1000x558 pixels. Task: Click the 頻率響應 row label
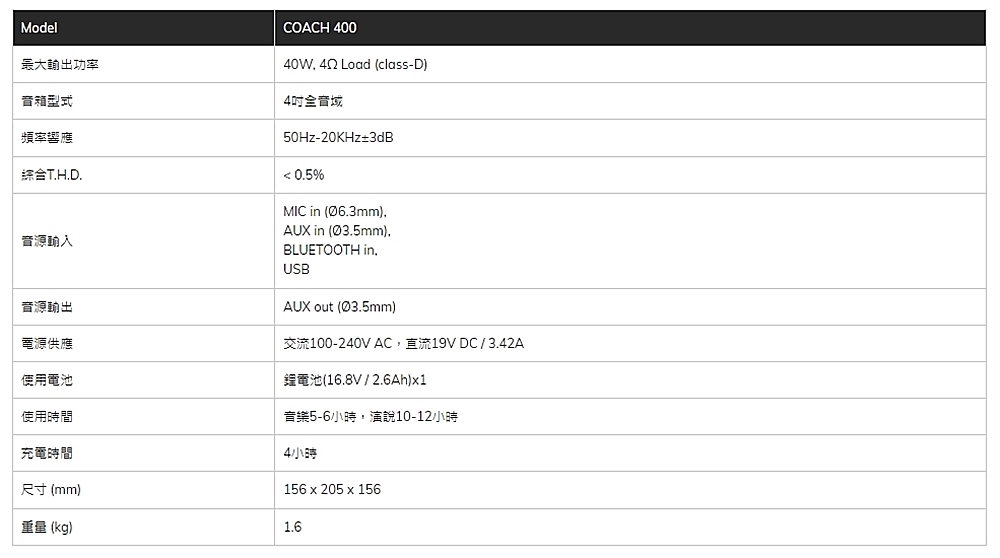[46, 138]
